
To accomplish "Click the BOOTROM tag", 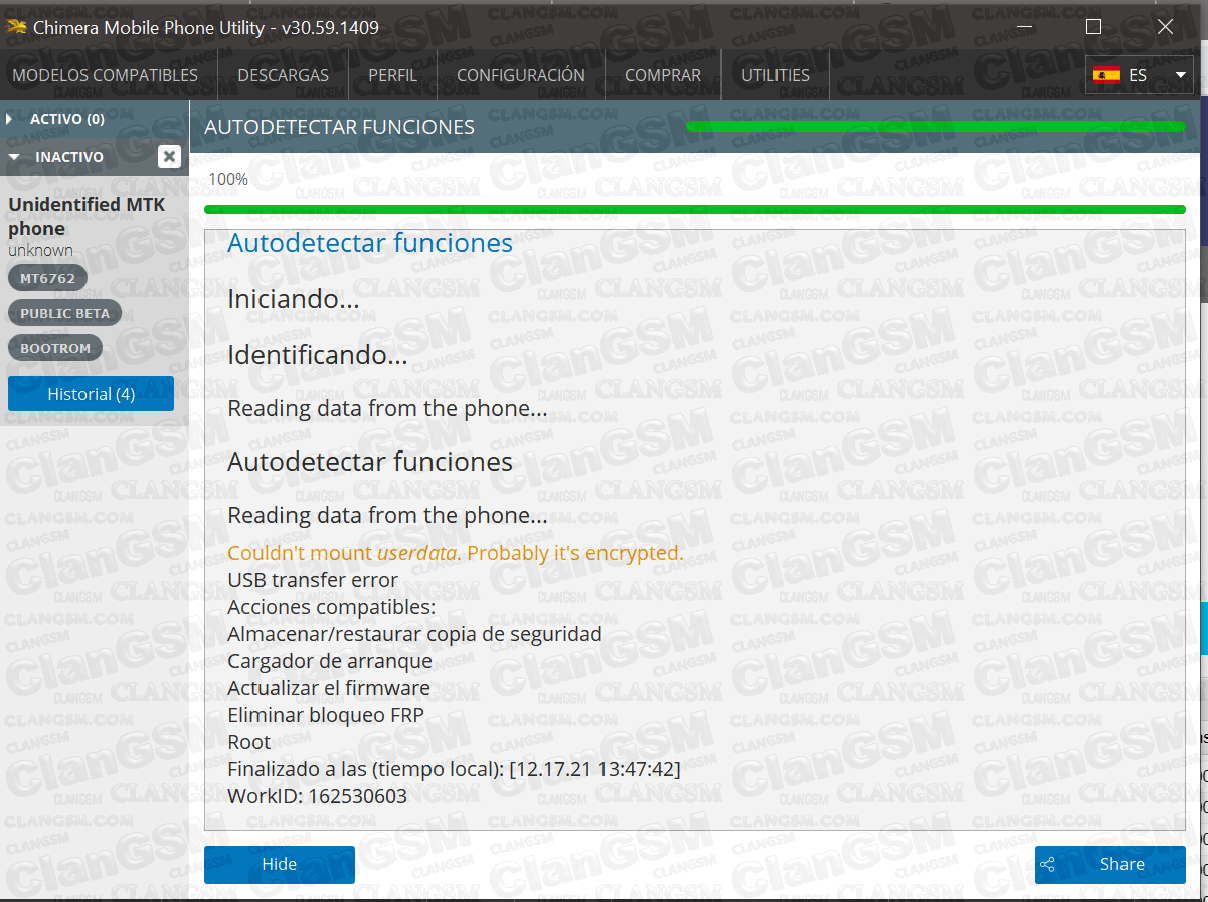I will pos(56,348).
